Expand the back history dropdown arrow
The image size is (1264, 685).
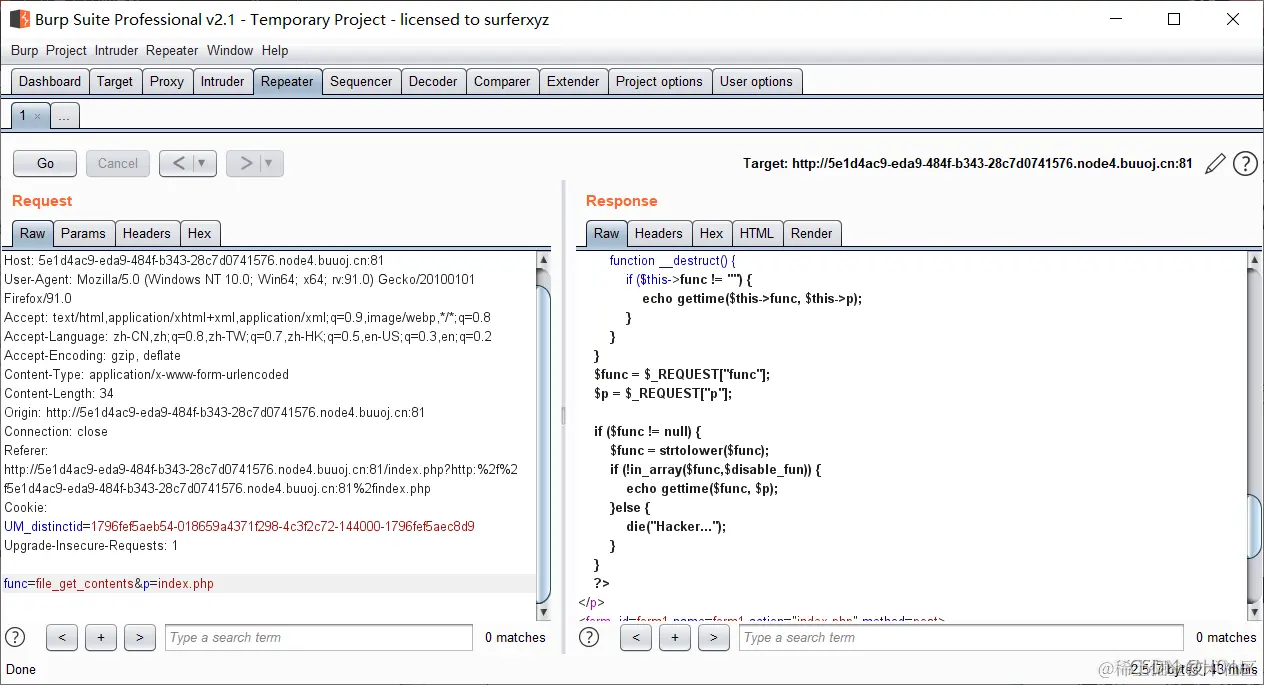[204, 163]
